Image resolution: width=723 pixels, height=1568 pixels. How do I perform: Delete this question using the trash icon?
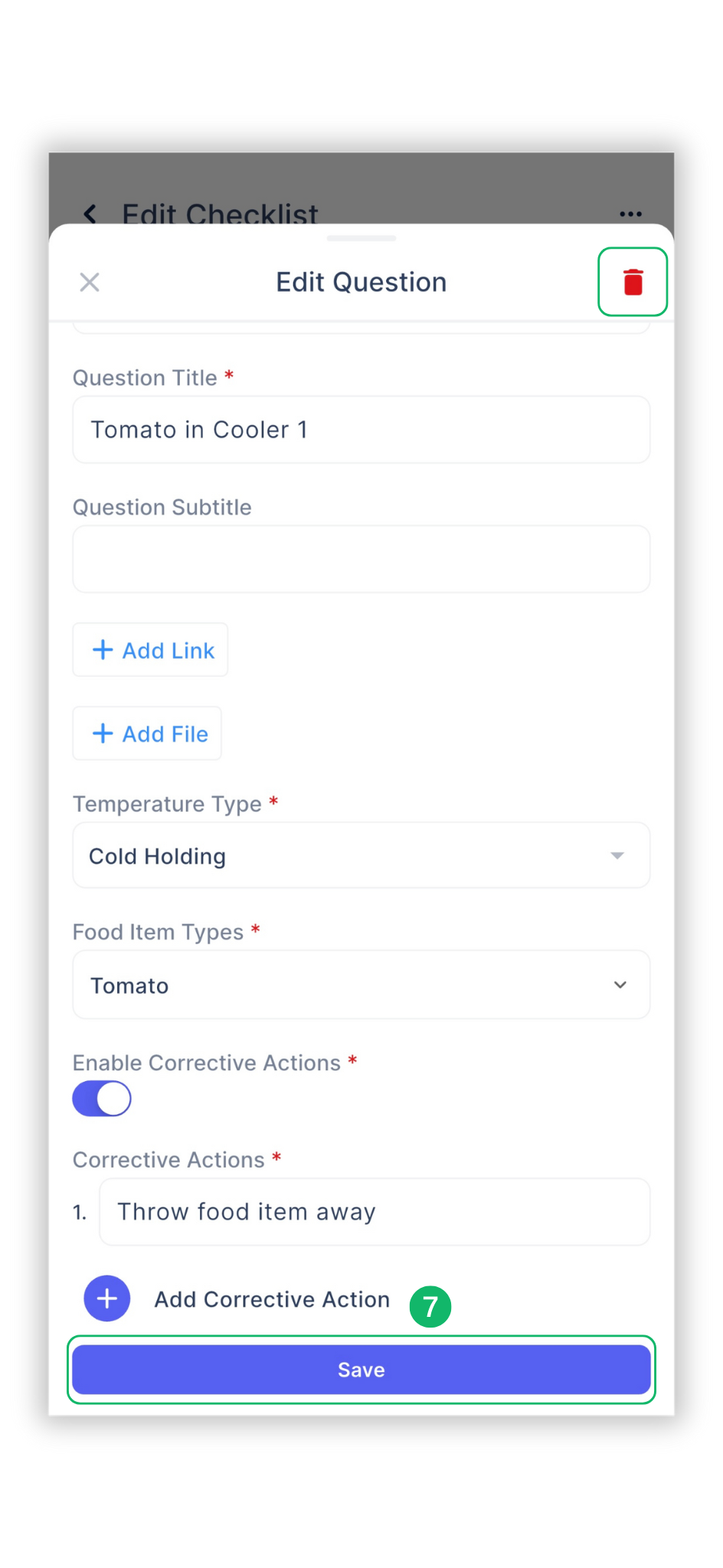tap(633, 282)
